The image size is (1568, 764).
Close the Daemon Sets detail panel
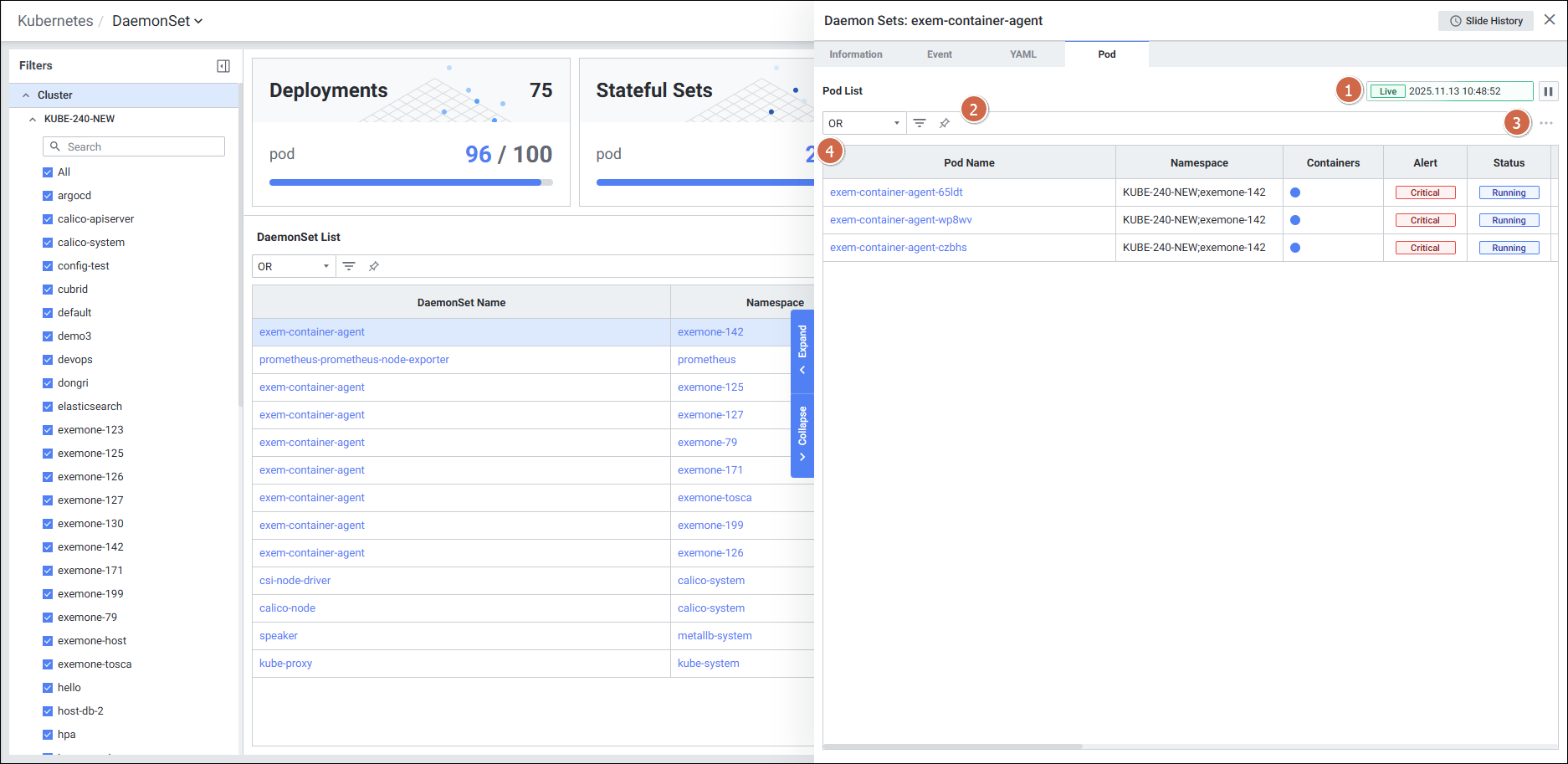click(x=1550, y=20)
